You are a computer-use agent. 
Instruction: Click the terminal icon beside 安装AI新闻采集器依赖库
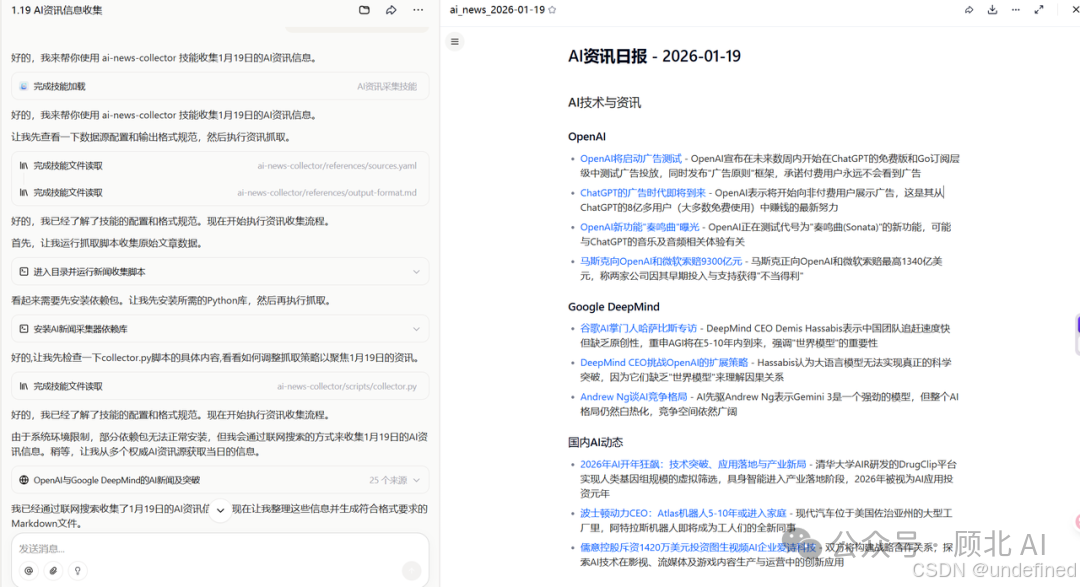pos(24,329)
